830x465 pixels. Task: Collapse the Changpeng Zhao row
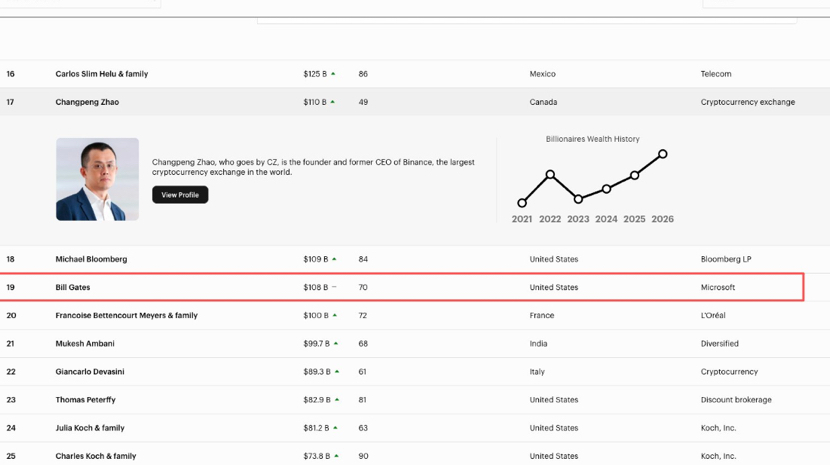coord(415,102)
